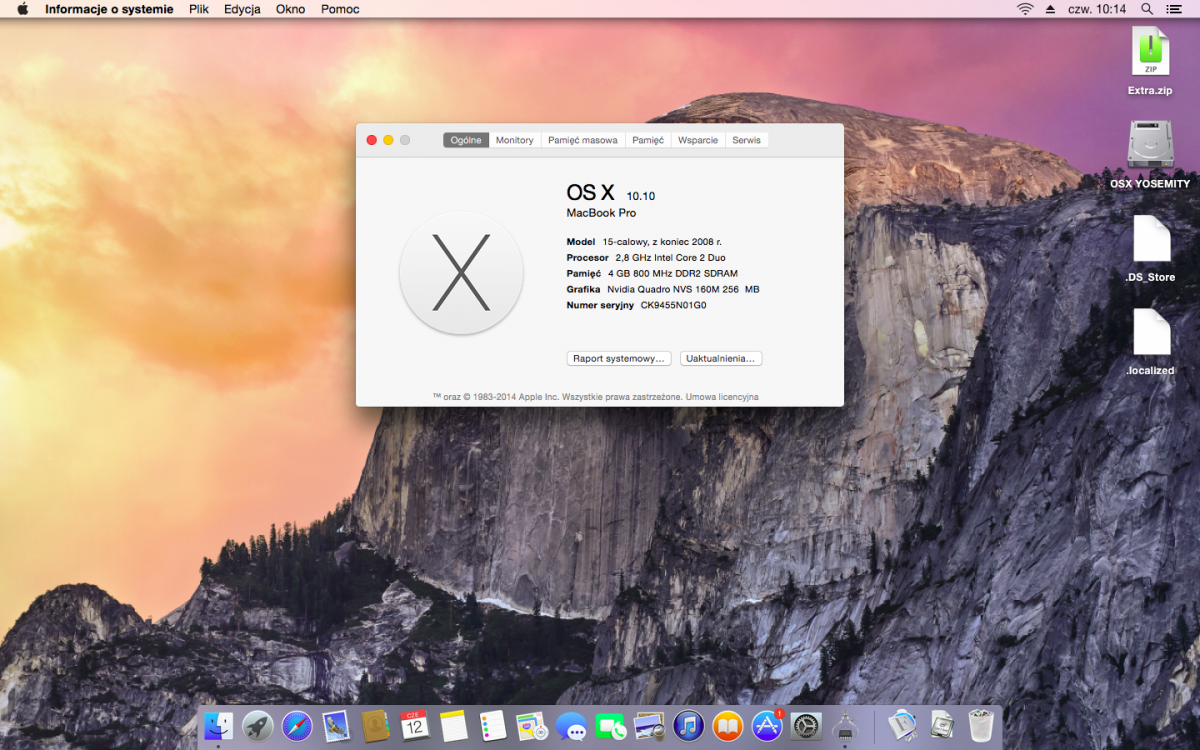Click the Pamięć value 4 GB 800 MHz DDR2 SDRAM
The image size is (1200, 750).
click(673, 273)
